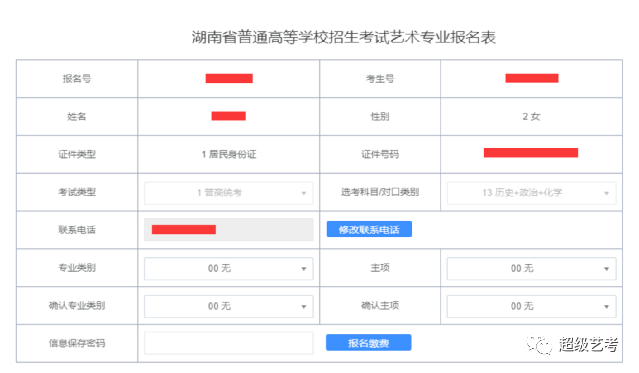Image resolution: width=639 pixels, height=373 pixels.
Task: Expand the 主项 dropdown arrow
Action: point(606,269)
